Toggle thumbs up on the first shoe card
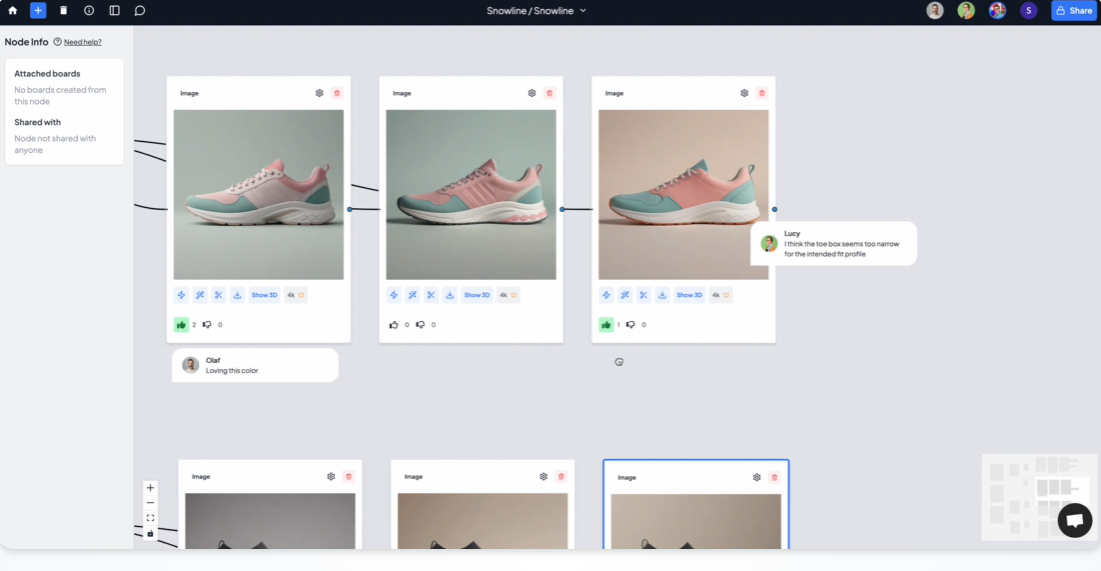Image resolution: width=1101 pixels, height=571 pixels. click(x=181, y=324)
